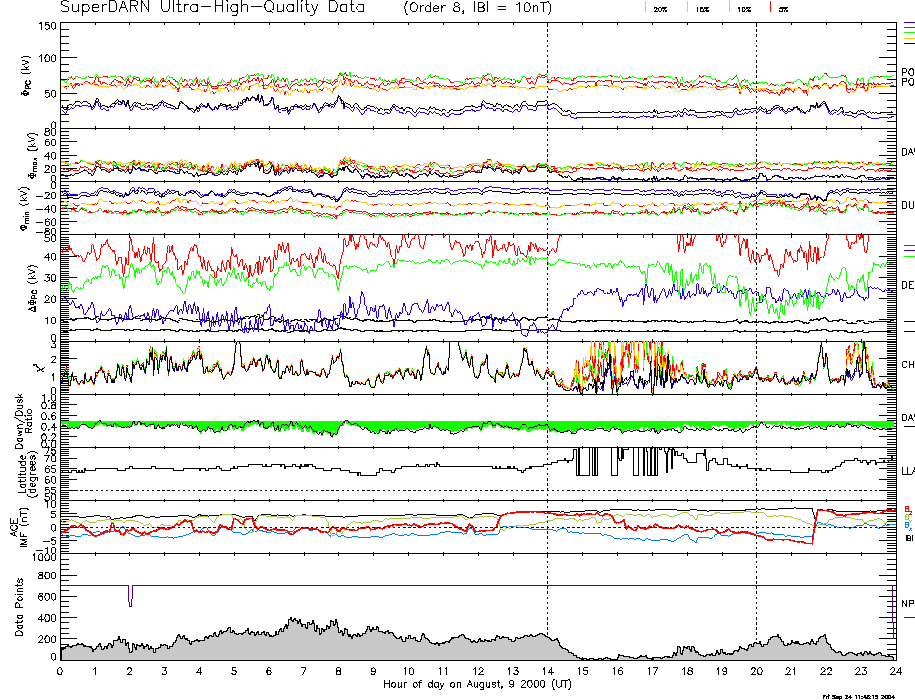Click hour tick label '0' on x-axis
915x700 pixels.
[60, 671]
